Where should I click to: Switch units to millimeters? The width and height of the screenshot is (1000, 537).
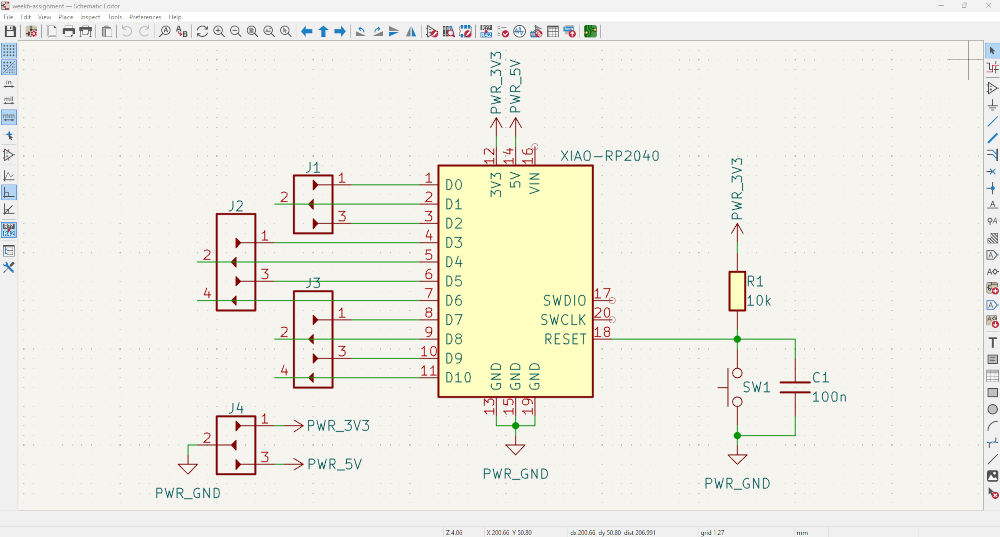[x=9, y=117]
